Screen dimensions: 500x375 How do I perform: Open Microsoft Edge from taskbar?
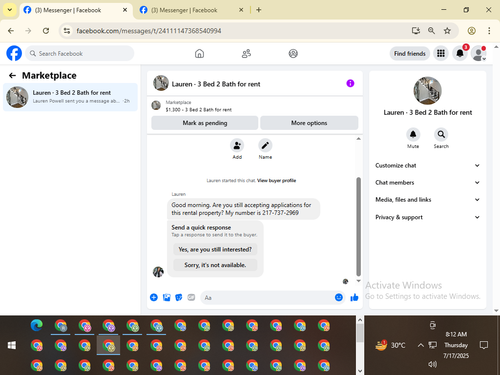click(37, 325)
